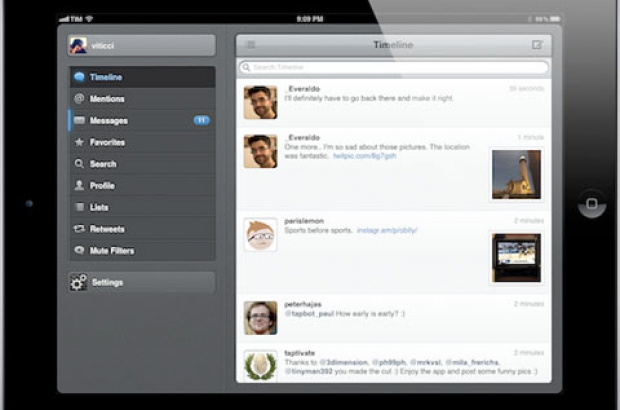Click the Search Timeline input field

tap(394, 68)
